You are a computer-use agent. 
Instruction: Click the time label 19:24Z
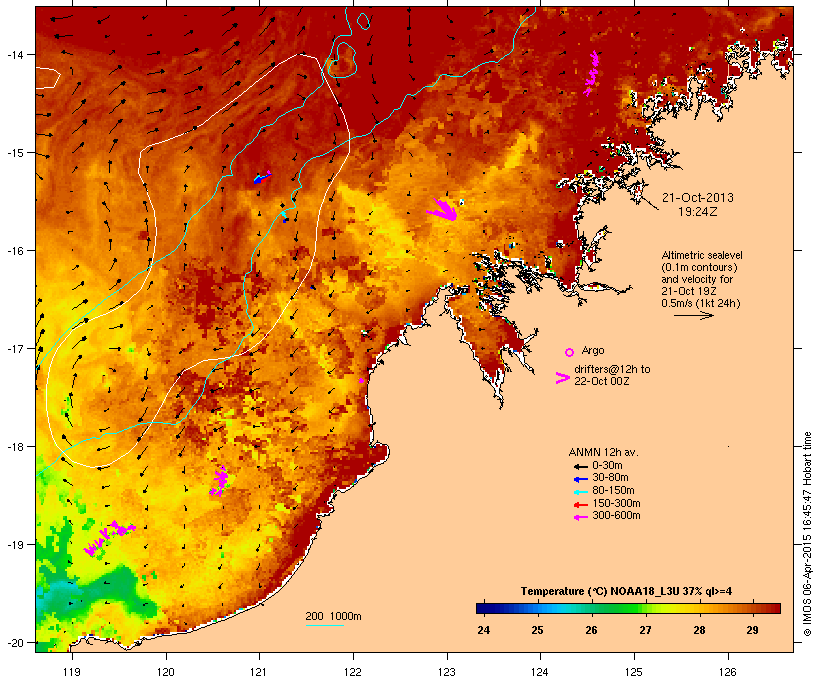[698, 212]
